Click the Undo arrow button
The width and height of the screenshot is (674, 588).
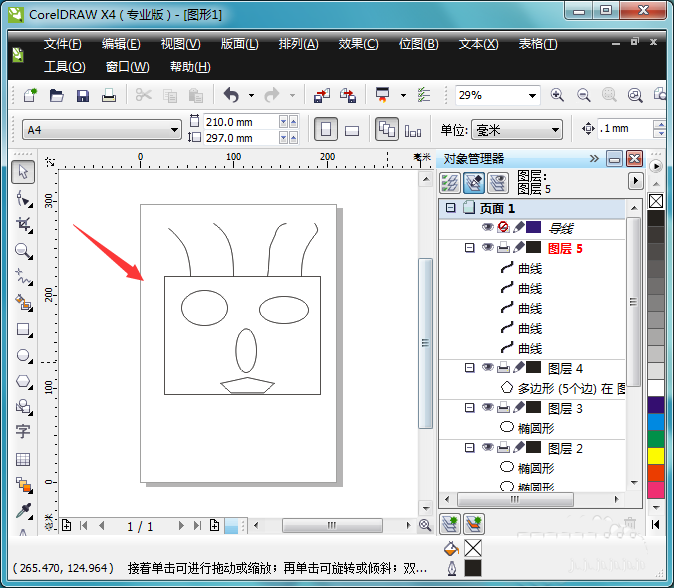231,95
